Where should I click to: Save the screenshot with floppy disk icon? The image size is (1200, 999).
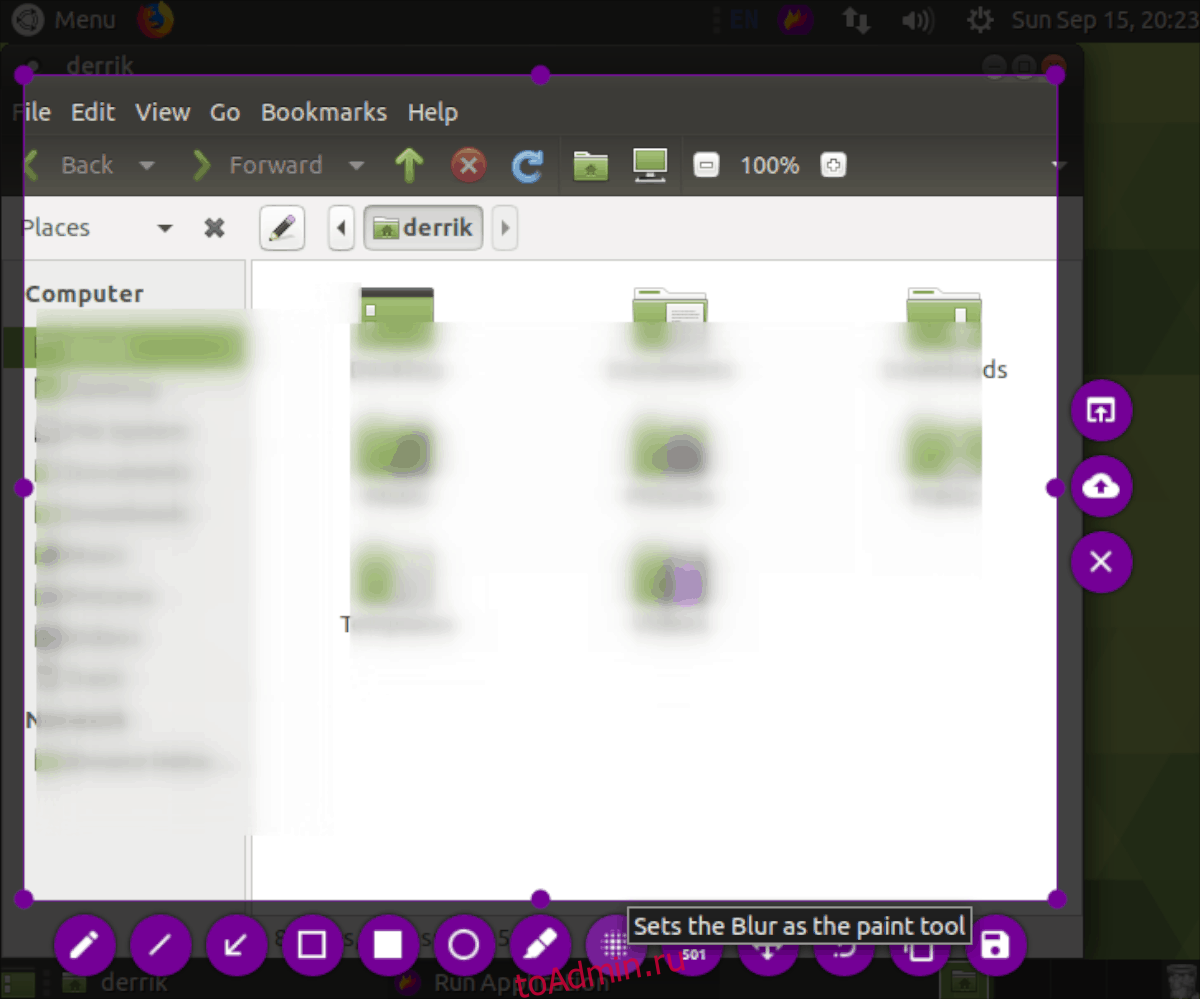(x=996, y=945)
